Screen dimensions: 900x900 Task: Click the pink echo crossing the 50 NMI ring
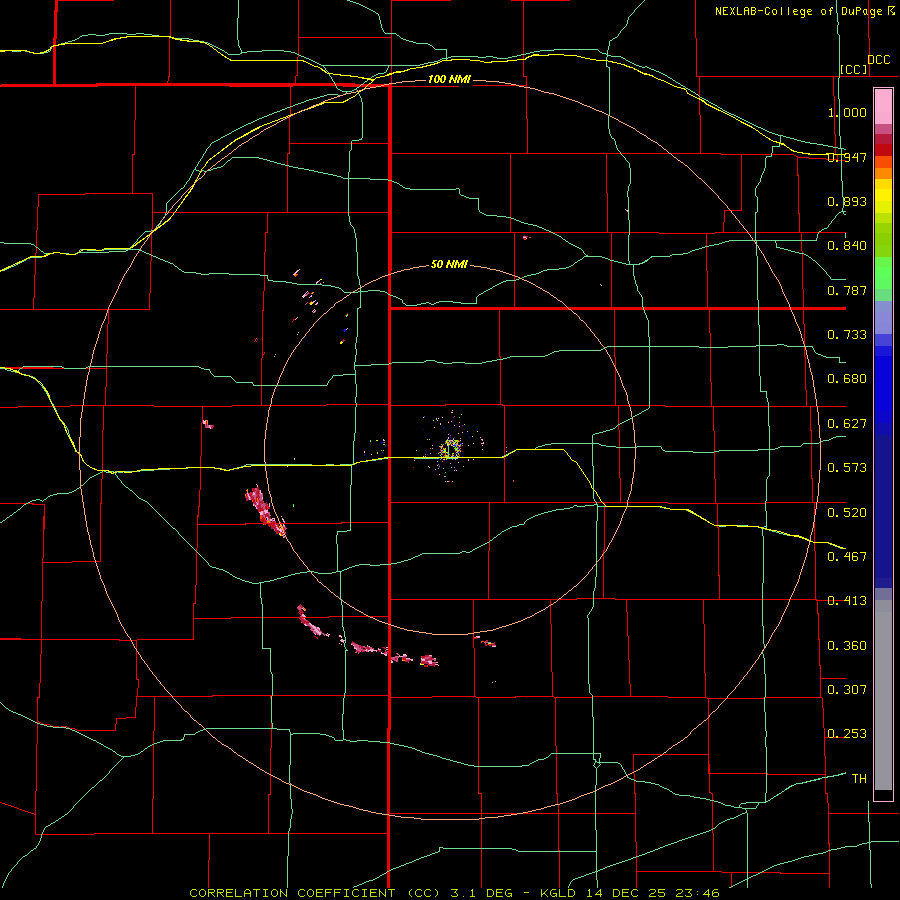(x=265, y=510)
